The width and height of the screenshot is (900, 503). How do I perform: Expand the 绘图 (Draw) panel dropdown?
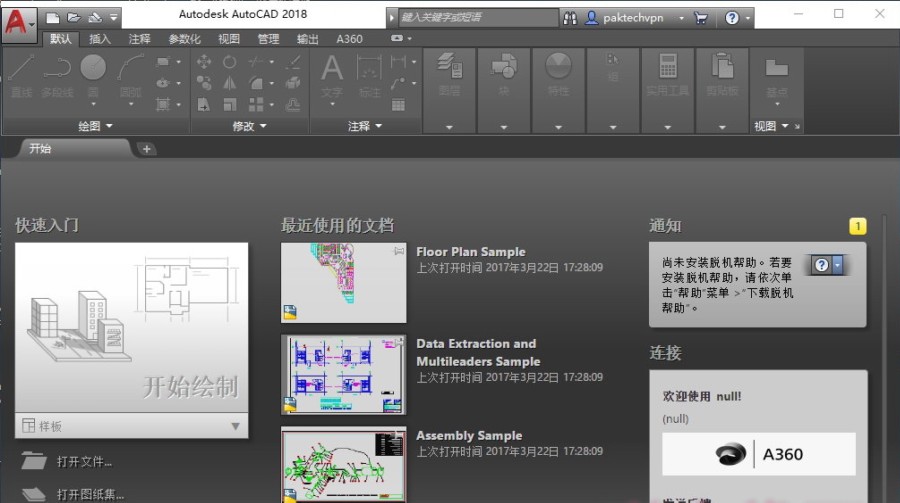[x=96, y=126]
